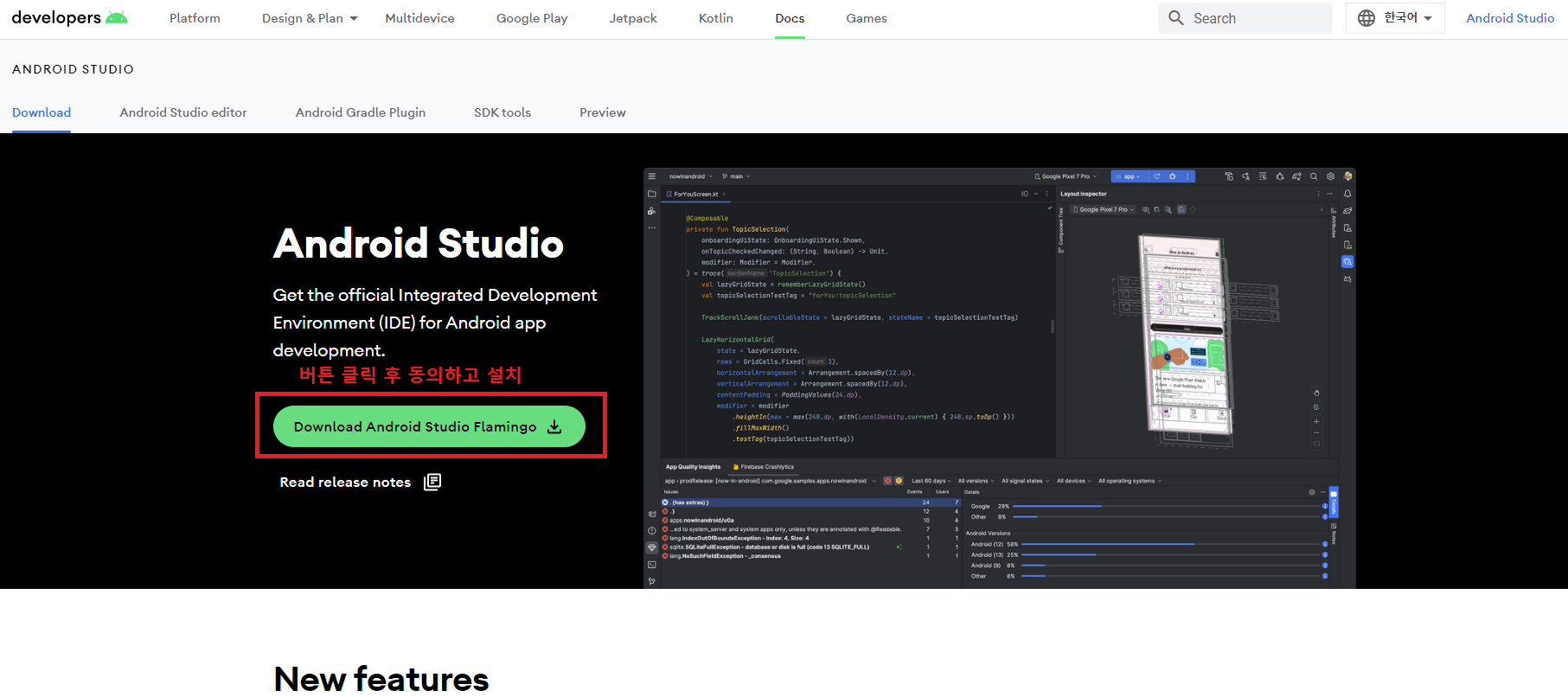1568x697 pixels.
Task: Click the Android Studio hero heading text
Action: (419, 244)
